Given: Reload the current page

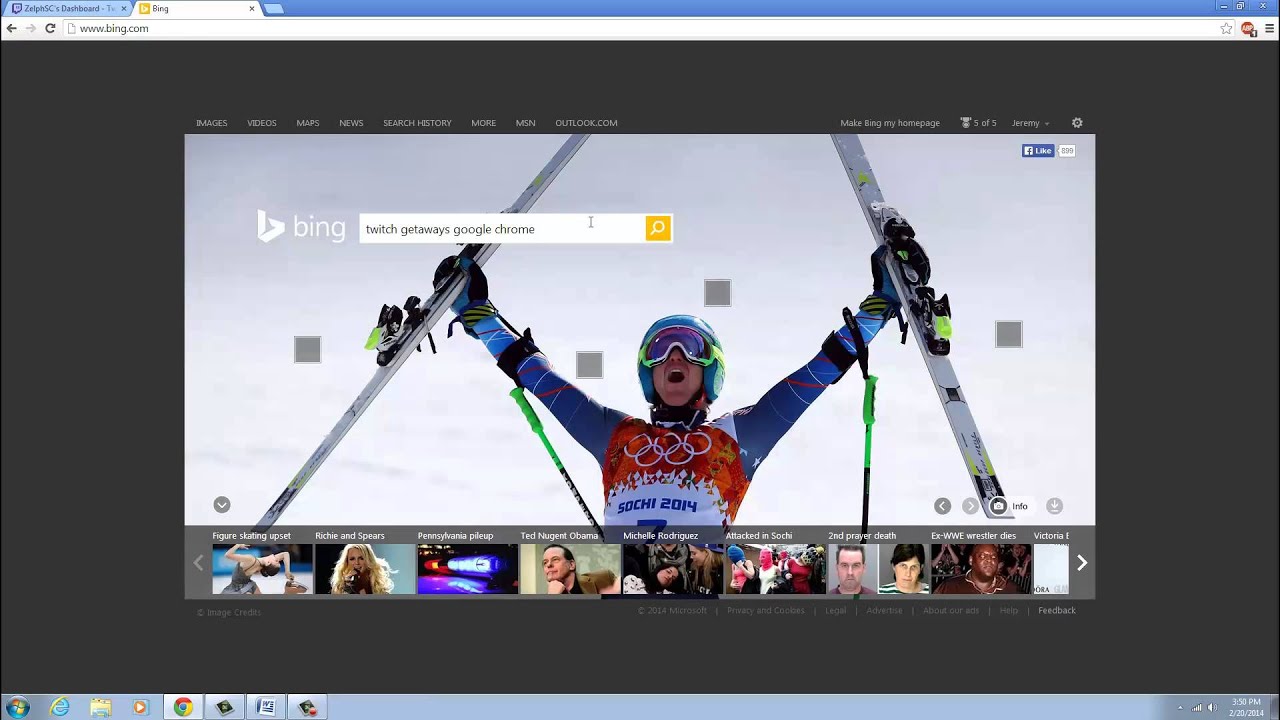Looking at the screenshot, I should (50, 28).
